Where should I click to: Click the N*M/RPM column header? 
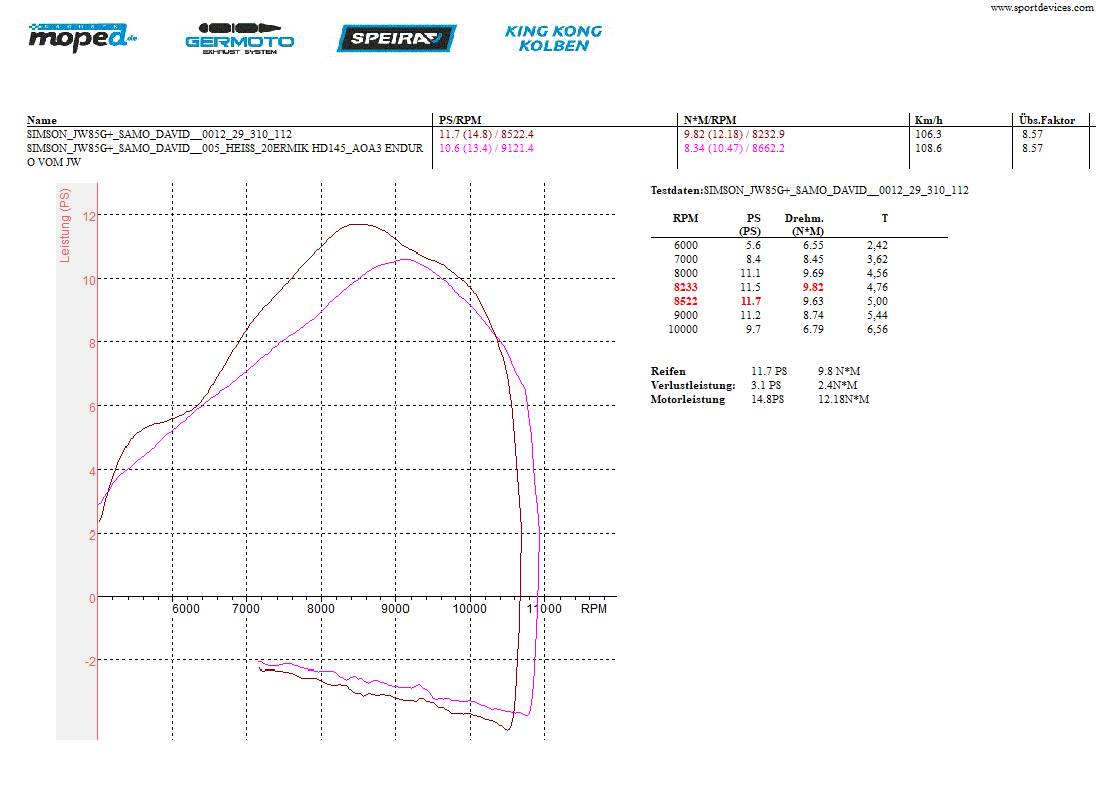[x=709, y=120]
